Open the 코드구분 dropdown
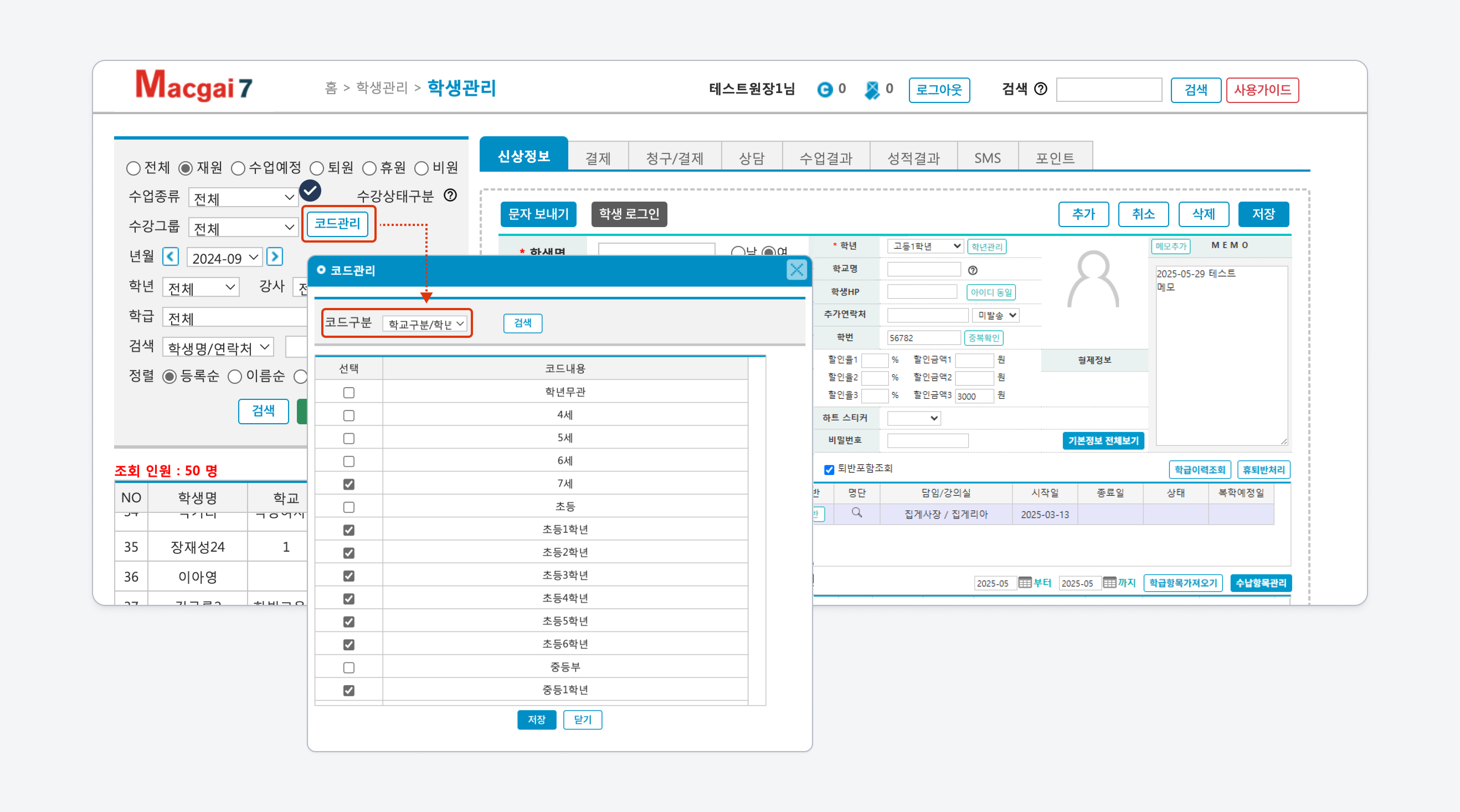Viewport: 1460px width, 812px height. 425,323
